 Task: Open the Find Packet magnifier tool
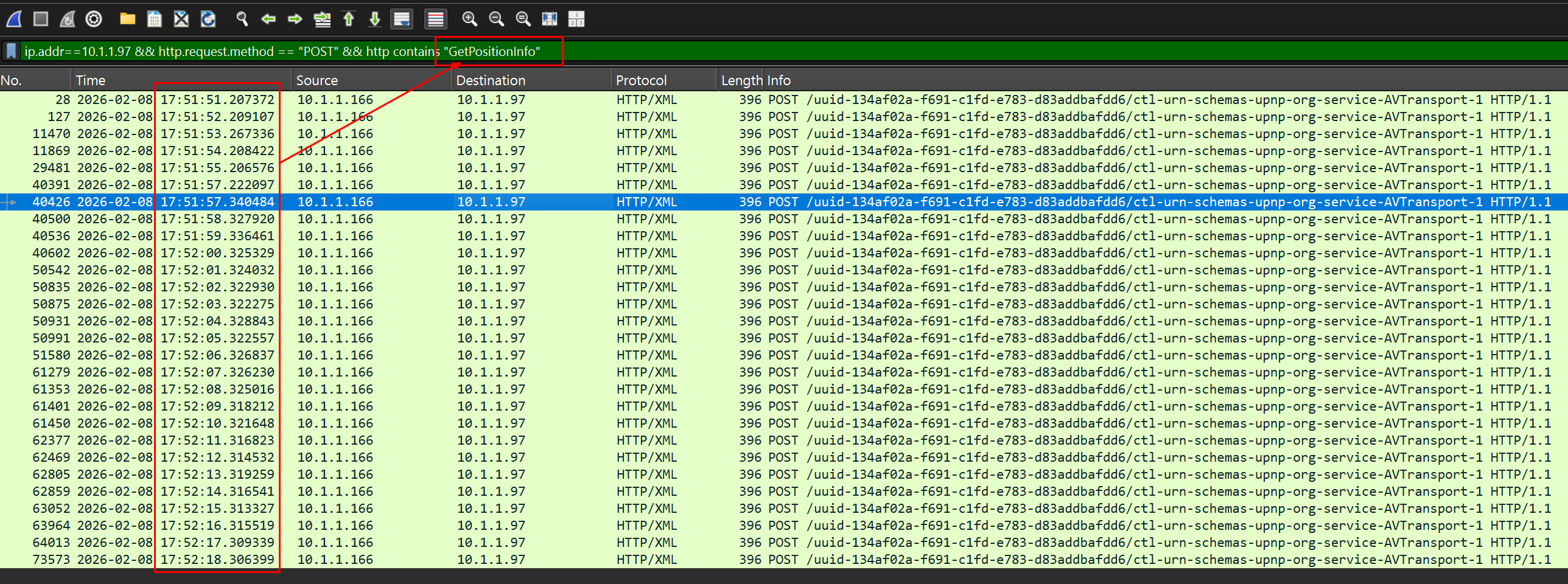coord(242,19)
